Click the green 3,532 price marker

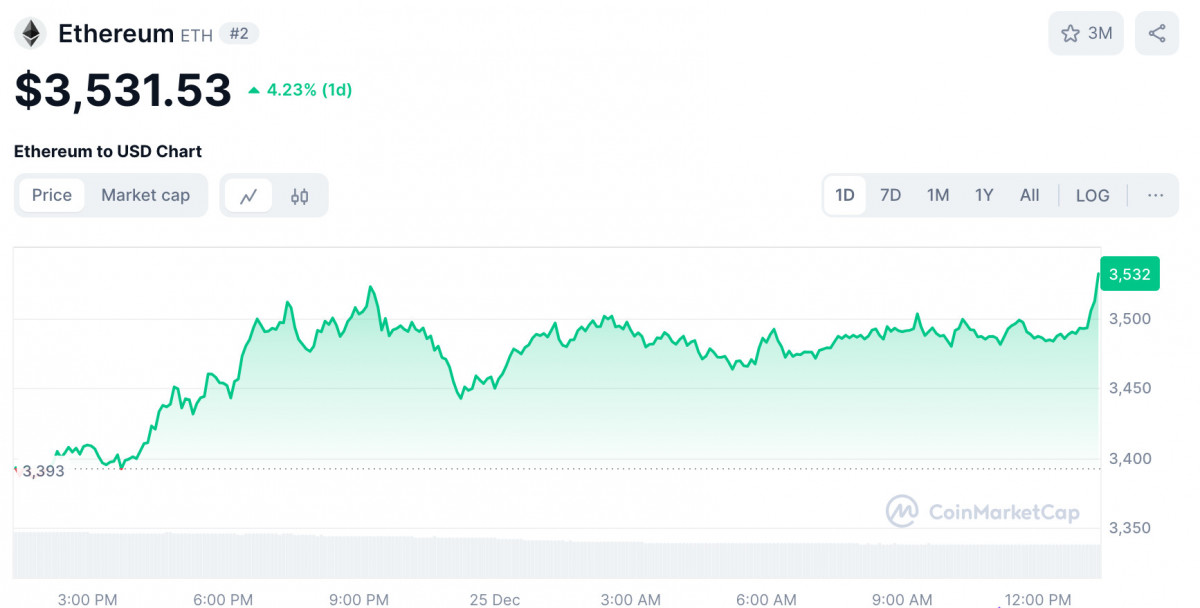[x=1130, y=273]
